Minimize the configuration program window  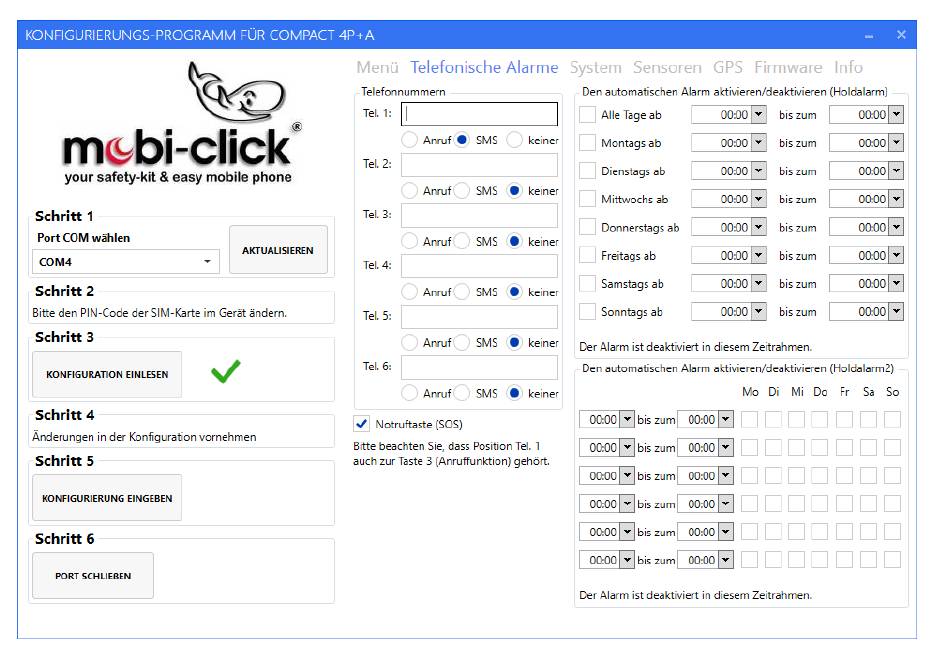[x=869, y=35]
